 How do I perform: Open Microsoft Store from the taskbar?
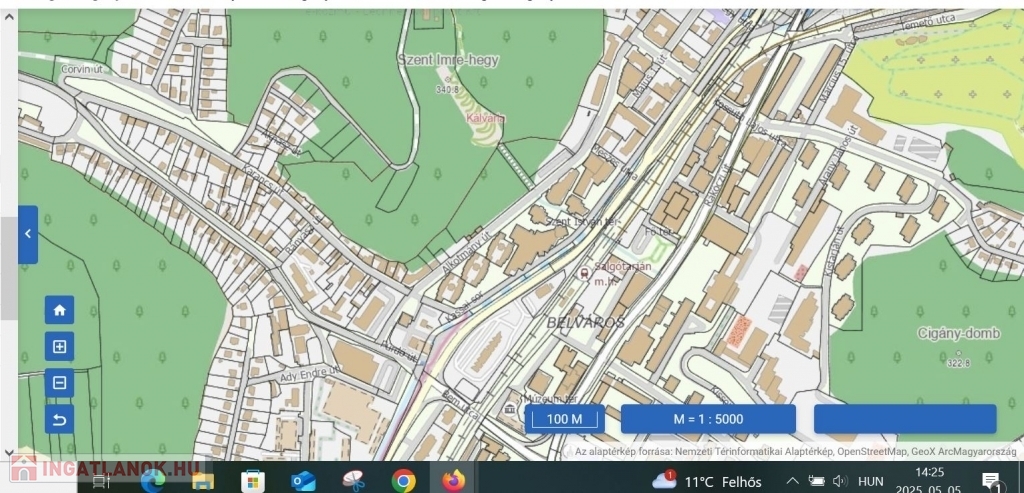point(253,481)
